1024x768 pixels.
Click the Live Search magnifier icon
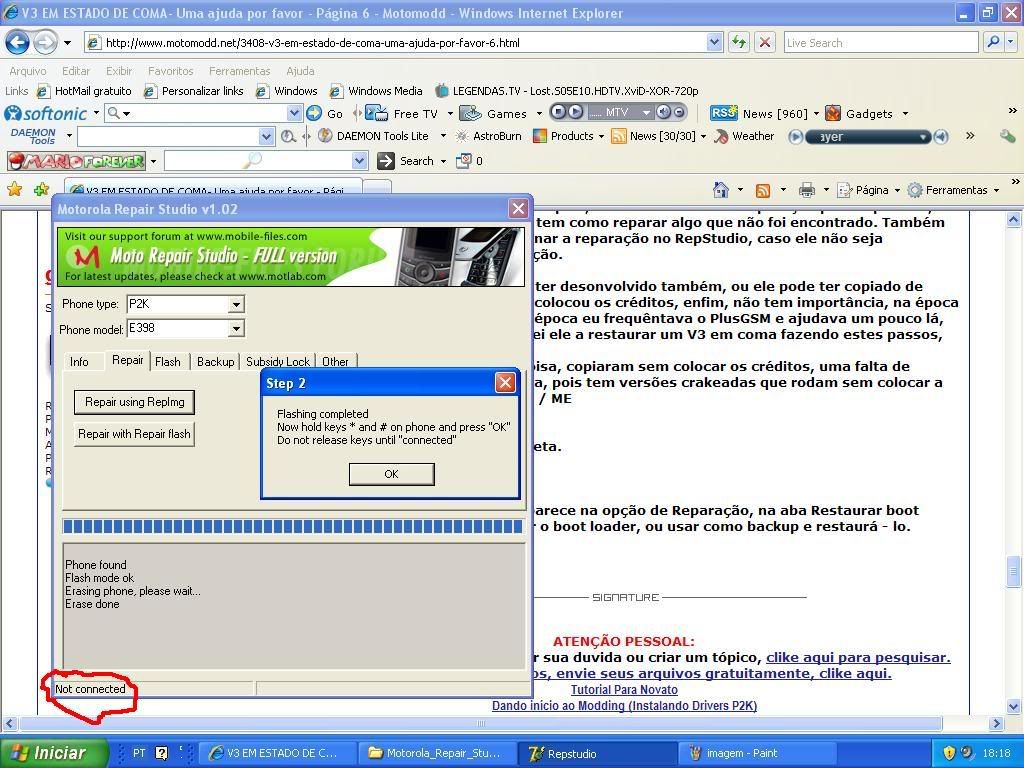992,42
